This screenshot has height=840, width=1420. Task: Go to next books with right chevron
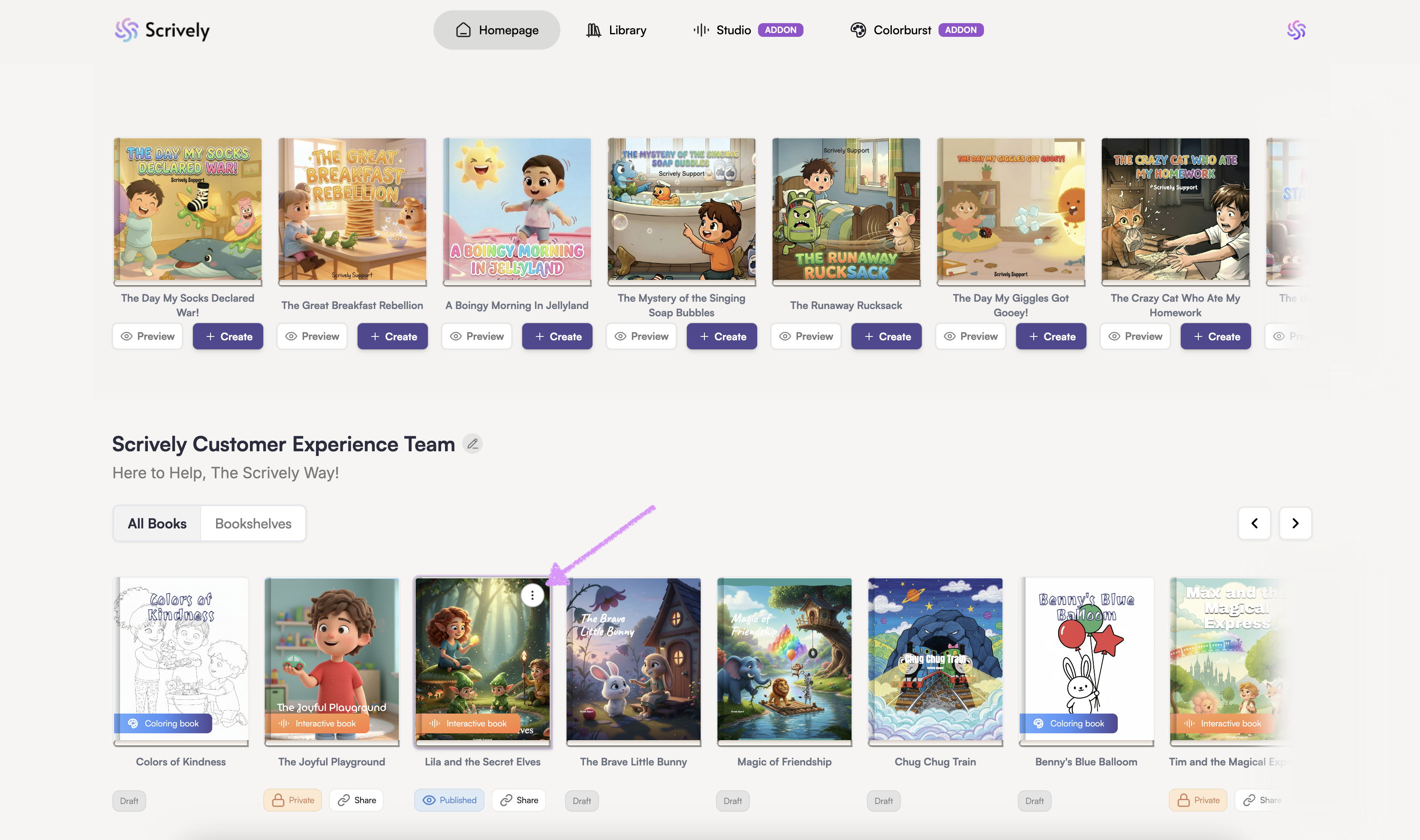(x=1295, y=523)
